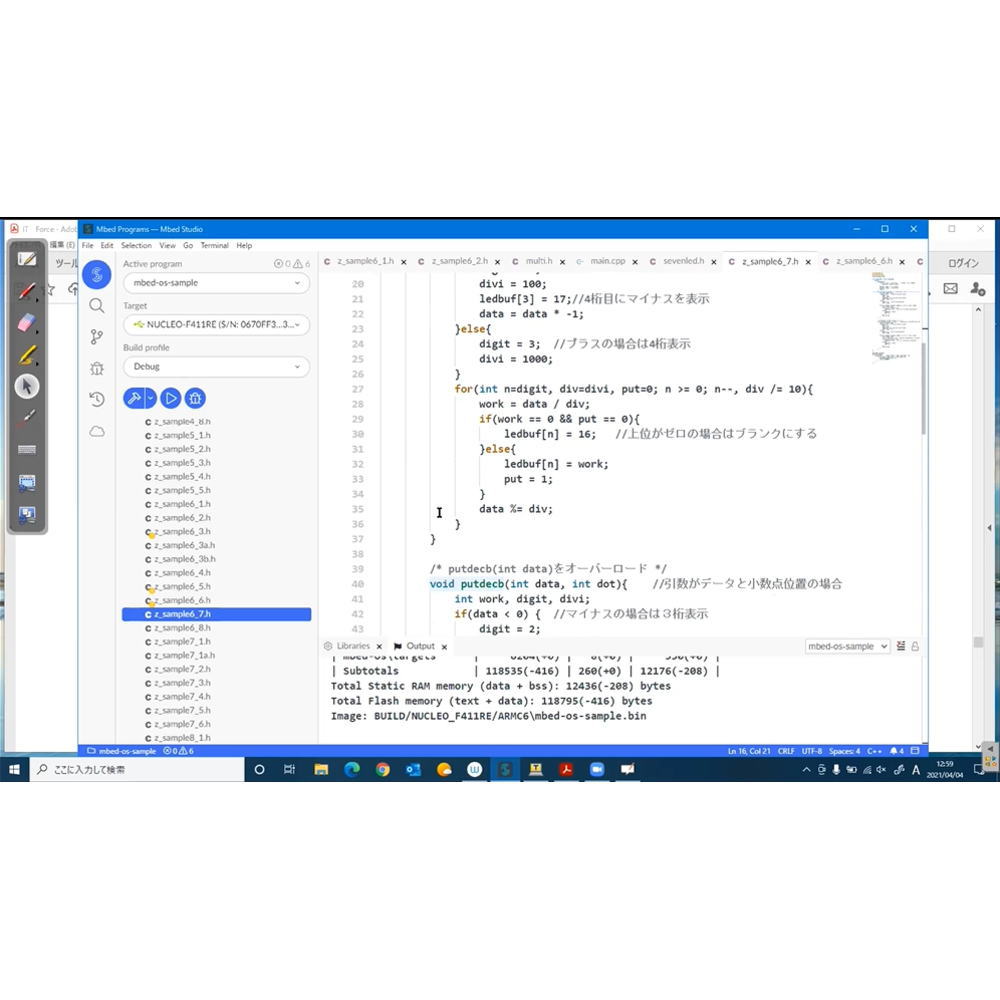The height and width of the screenshot is (1000, 1000).
Task: Select the laser pointer annotation tool
Action: pyautogui.click(x=27, y=418)
